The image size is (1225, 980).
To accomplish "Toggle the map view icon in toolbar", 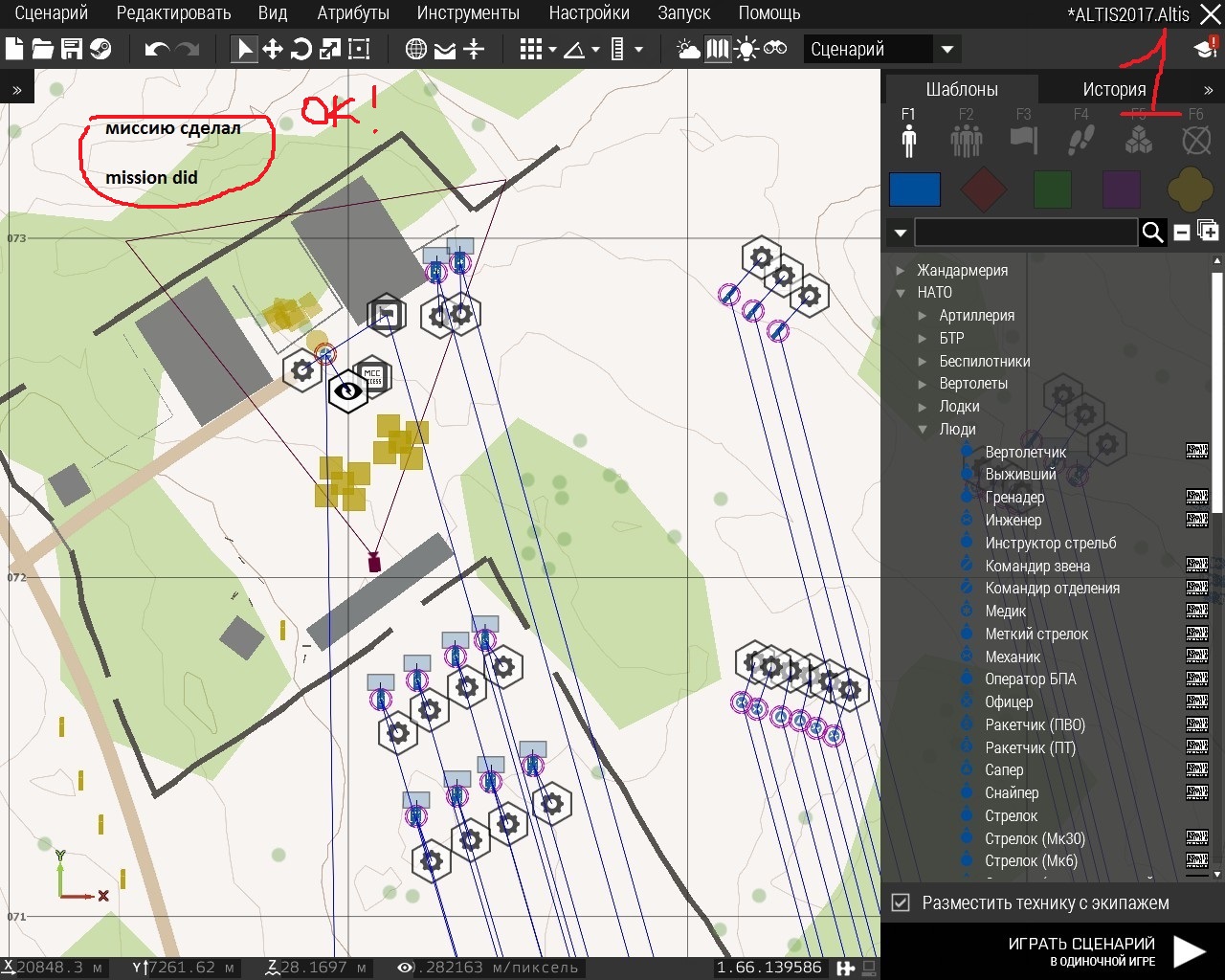I will click(717, 49).
